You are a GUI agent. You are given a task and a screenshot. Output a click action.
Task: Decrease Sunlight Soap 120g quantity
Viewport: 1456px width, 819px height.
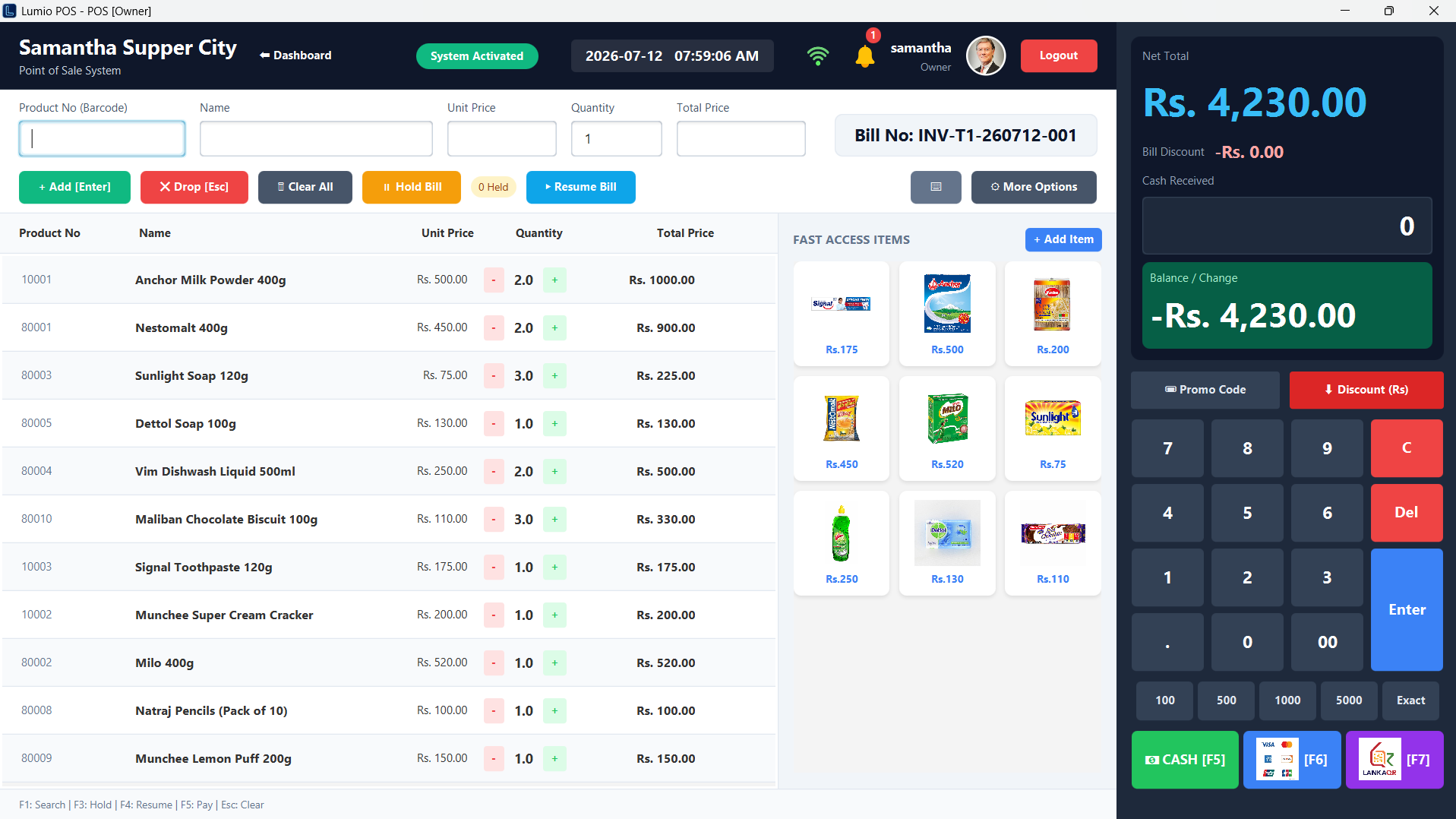point(494,376)
